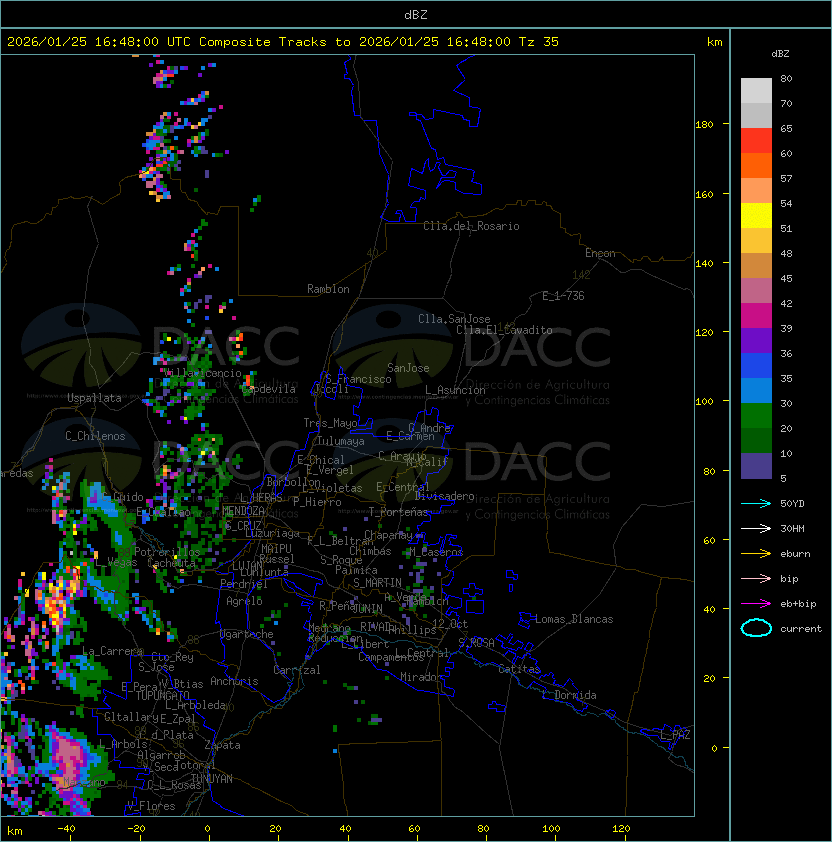Click the '30HM' legend label

pos(792,528)
